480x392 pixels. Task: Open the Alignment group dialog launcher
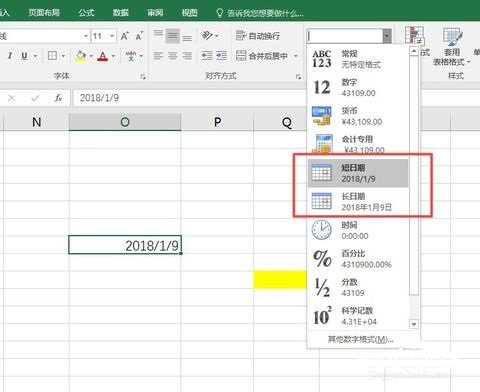pos(298,77)
